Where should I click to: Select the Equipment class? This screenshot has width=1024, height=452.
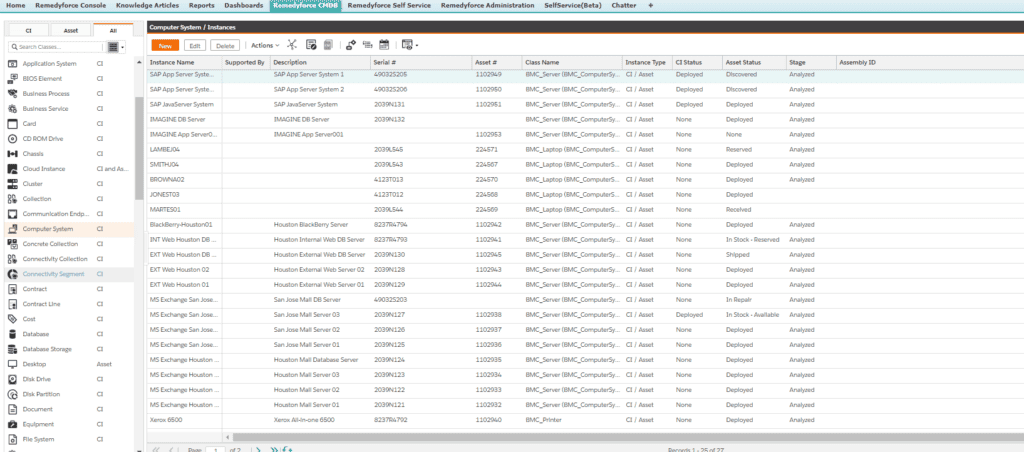[69, 424]
